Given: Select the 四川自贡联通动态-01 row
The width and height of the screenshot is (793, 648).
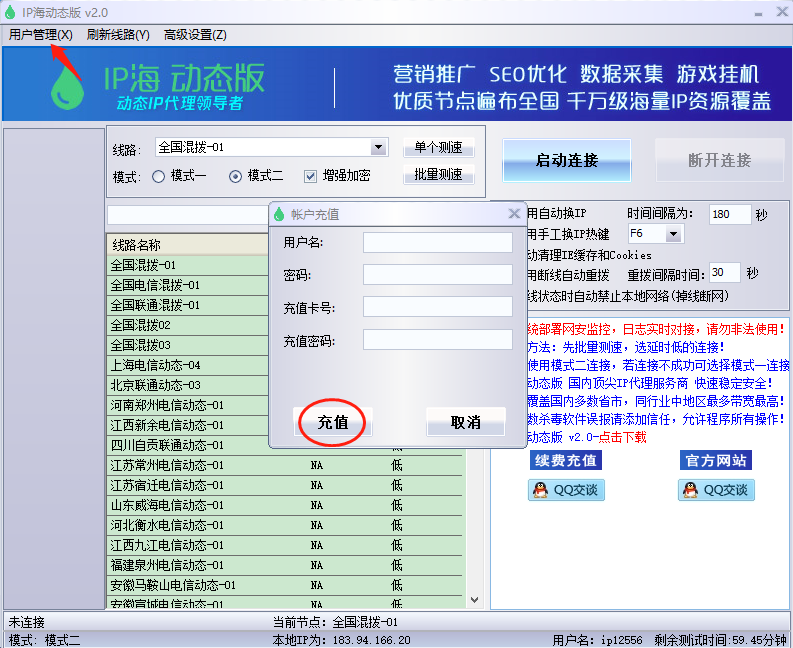Looking at the screenshot, I should pos(188,445).
